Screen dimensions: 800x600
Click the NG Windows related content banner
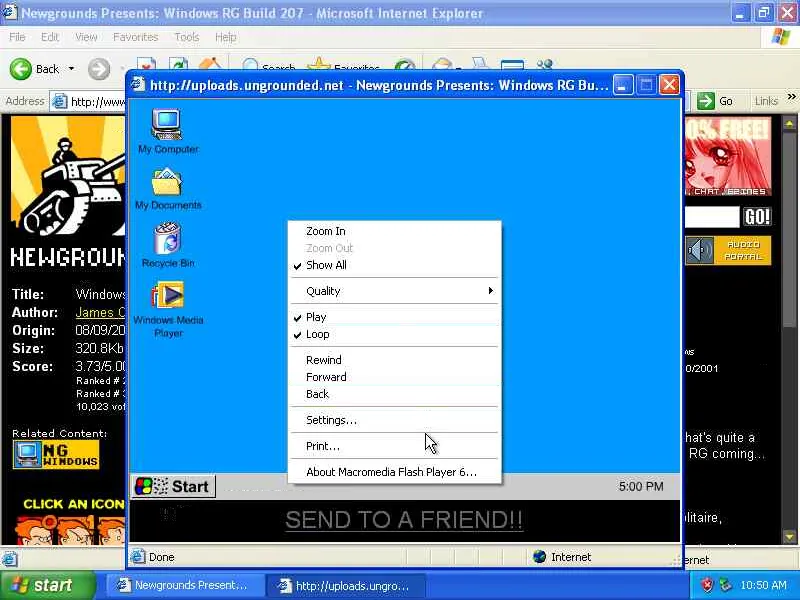tap(57, 455)
